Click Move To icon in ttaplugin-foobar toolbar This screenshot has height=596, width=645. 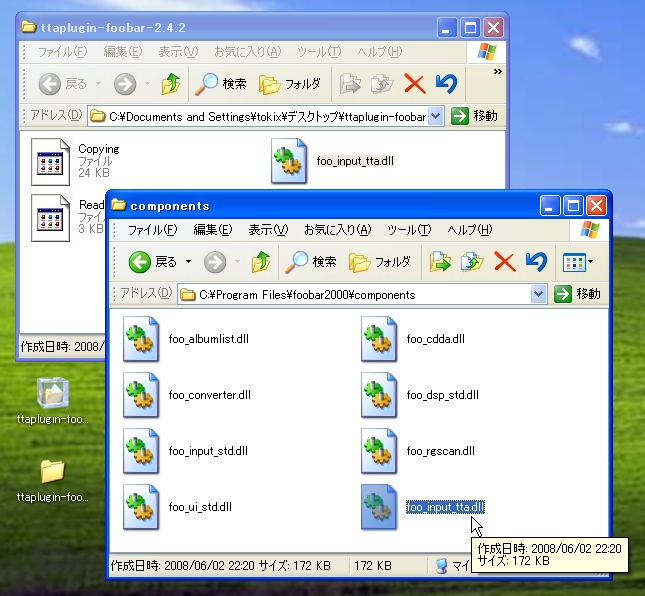(x=350, y=84)
